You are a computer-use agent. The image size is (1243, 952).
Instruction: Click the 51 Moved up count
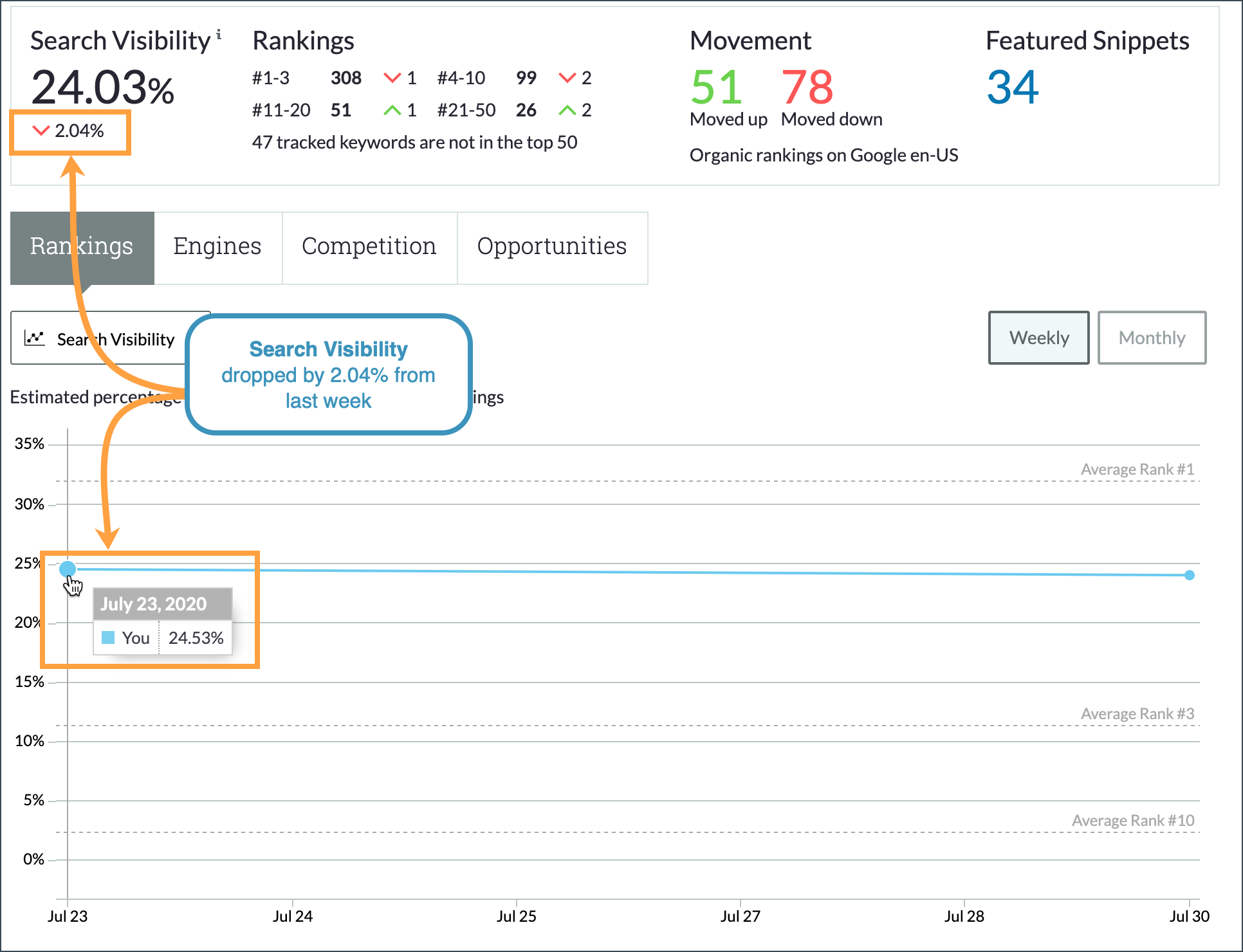click(x=715, y=87)
